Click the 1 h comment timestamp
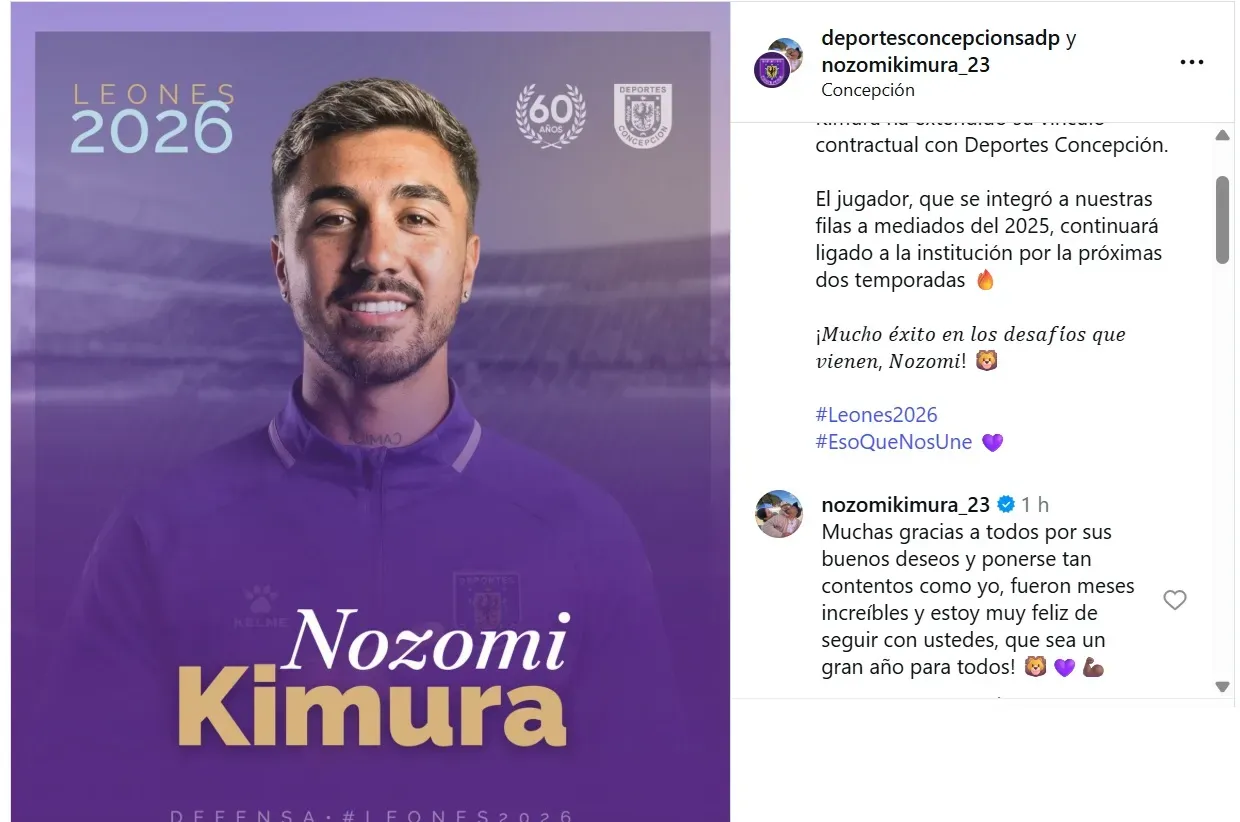The height and width of the screenshot is (822, 1240). [x=1035, y=504]
